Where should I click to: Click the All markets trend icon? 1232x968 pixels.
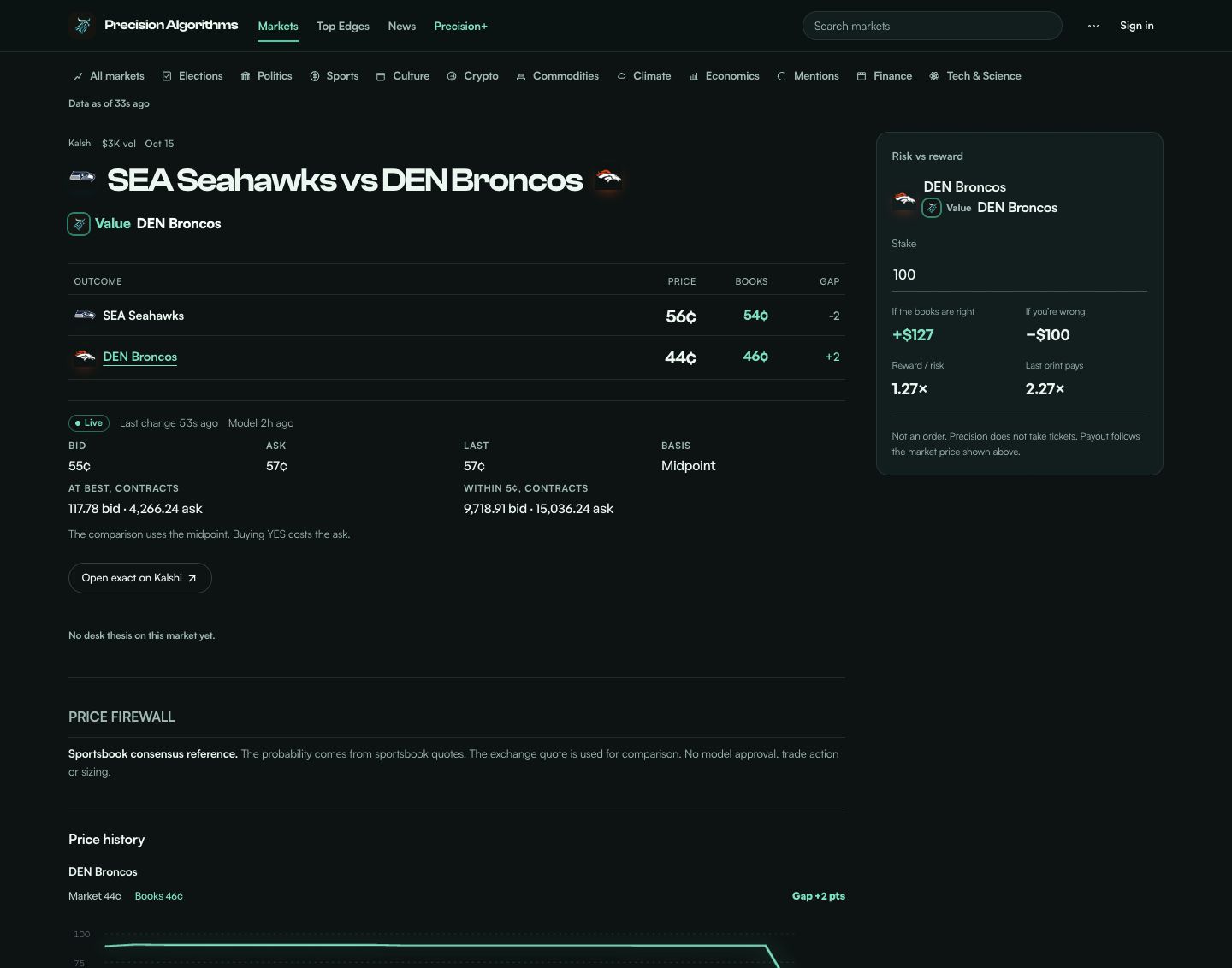coord(78,76)
